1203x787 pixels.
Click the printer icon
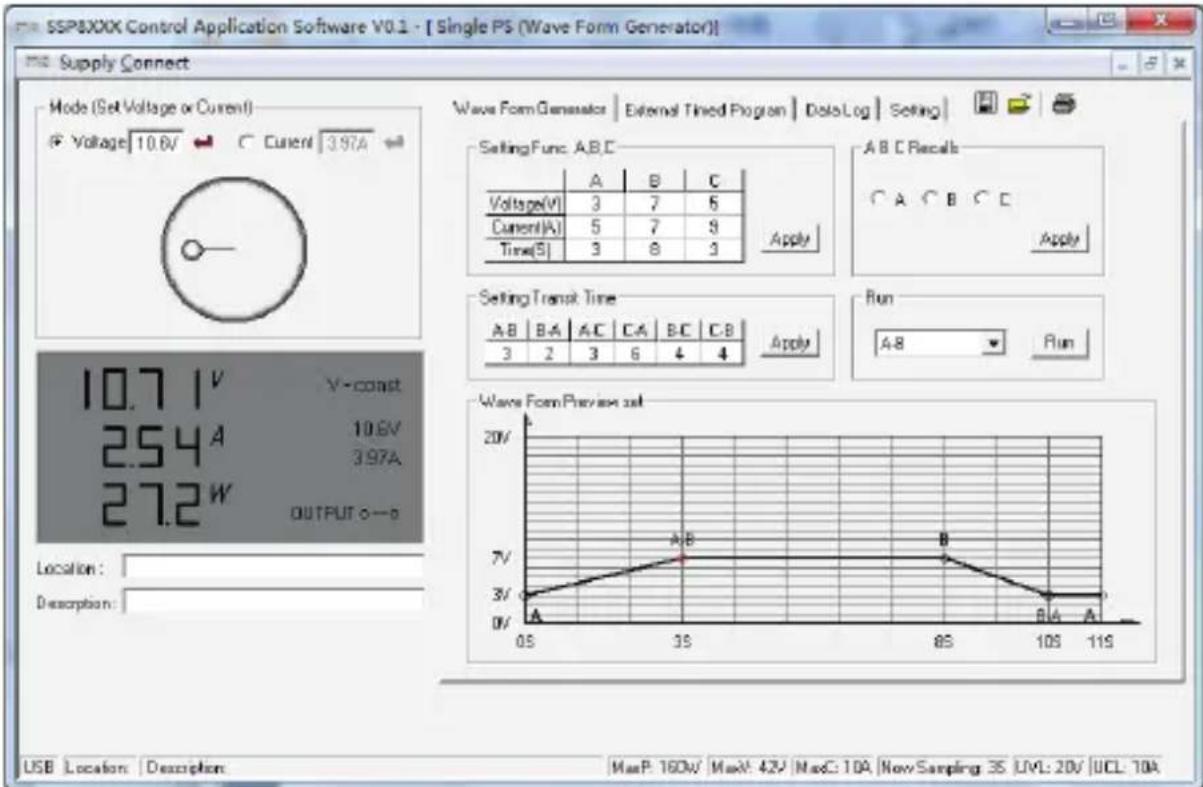[x=1063, y=103]
